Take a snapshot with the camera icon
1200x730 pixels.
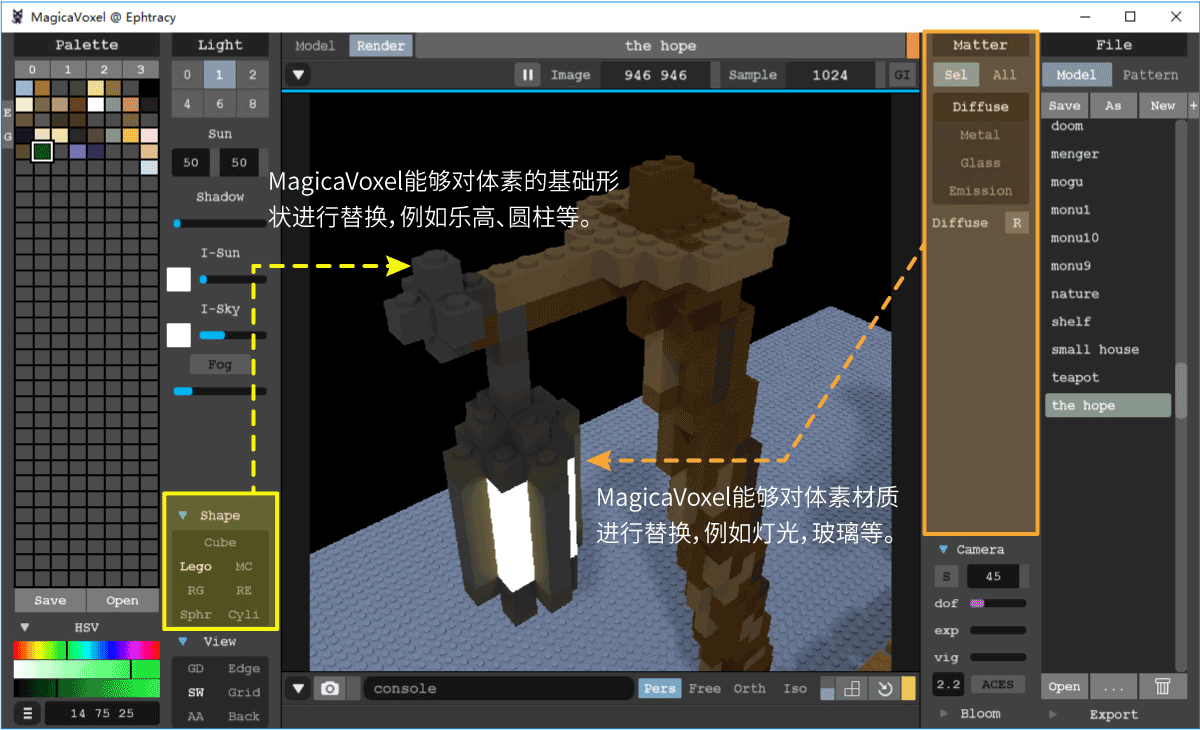point(328,689)
